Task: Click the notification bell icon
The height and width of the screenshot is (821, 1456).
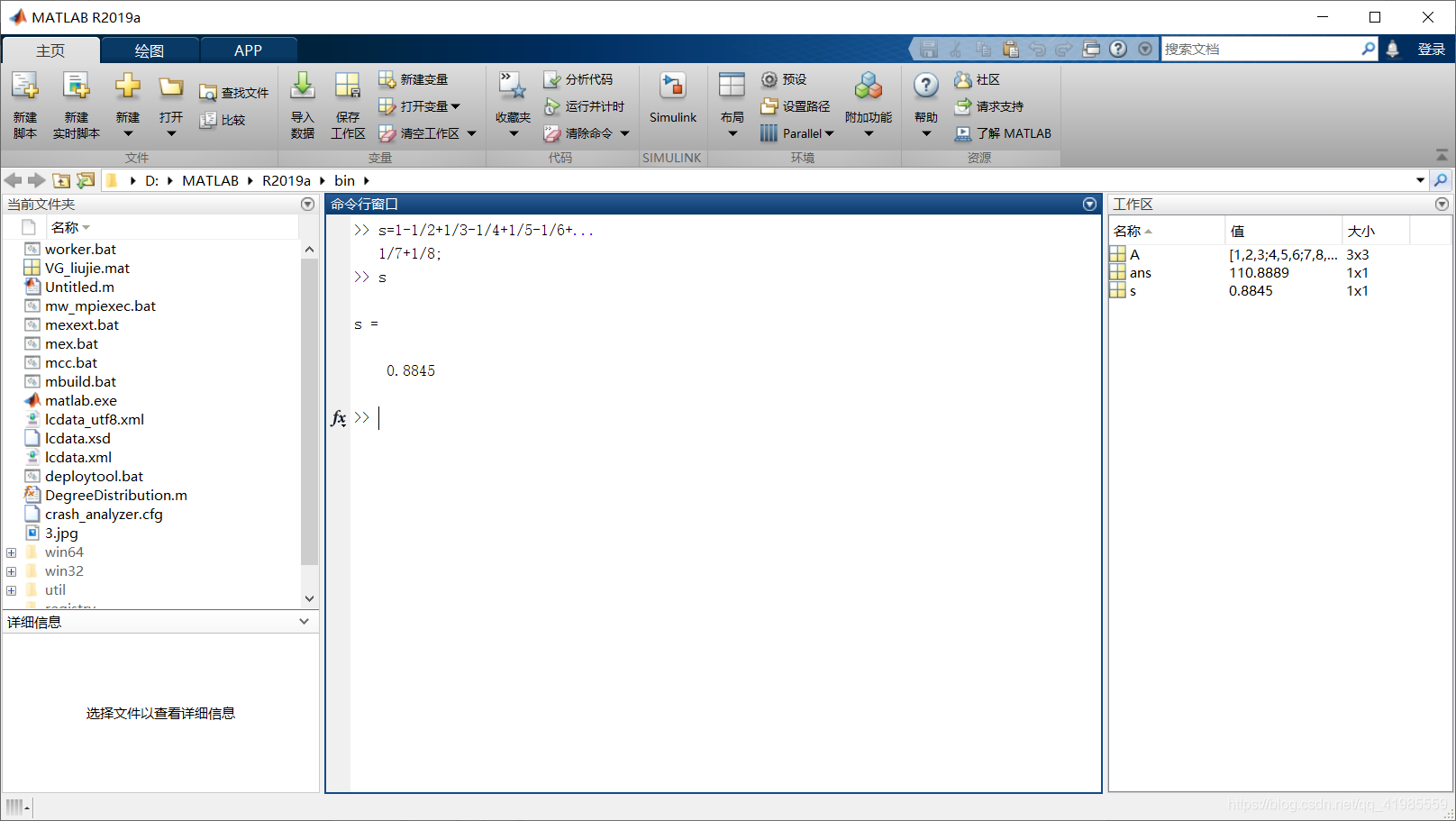Action: (x=1393, y=49)
